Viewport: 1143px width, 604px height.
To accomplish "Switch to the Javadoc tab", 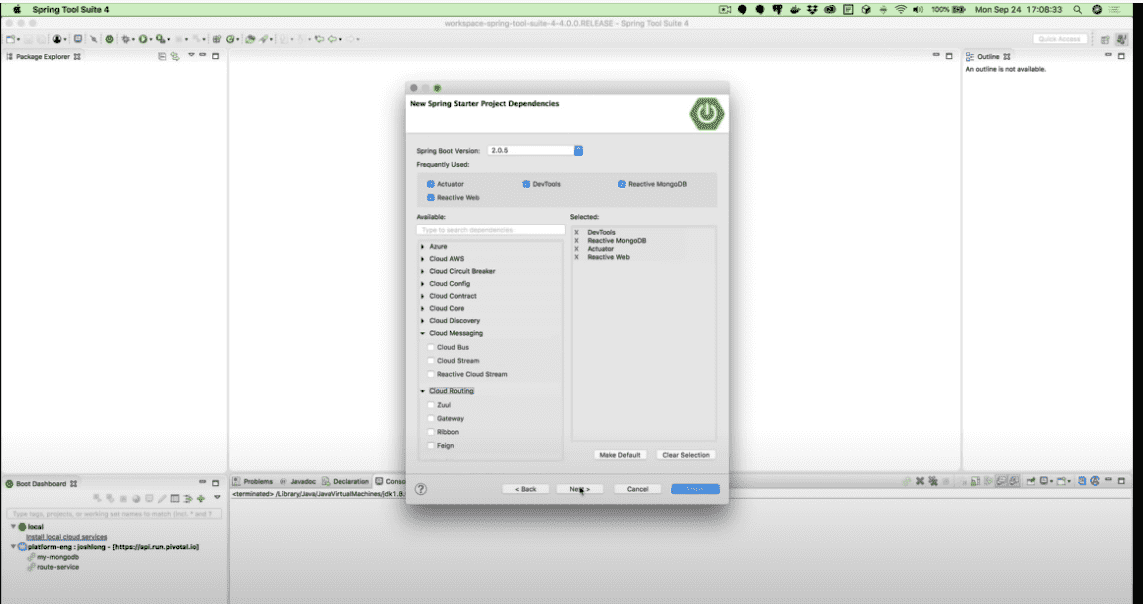I will (x=298, y=482).
